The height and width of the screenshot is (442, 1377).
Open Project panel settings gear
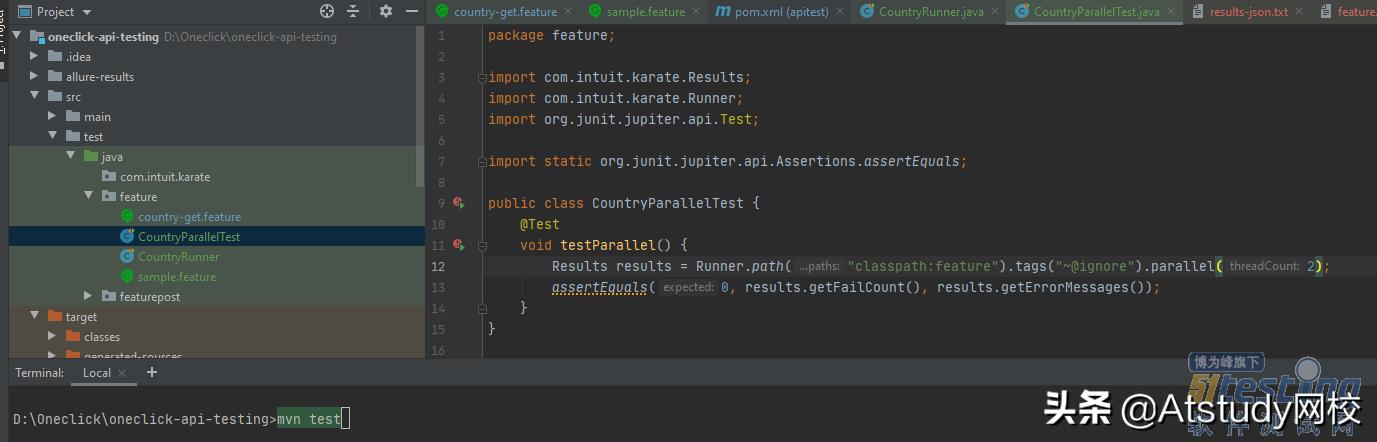tap(386, 11)
